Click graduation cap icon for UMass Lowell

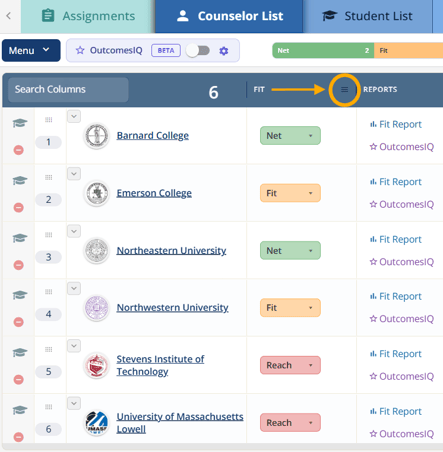pyautogui.click(x=20, y=410)
